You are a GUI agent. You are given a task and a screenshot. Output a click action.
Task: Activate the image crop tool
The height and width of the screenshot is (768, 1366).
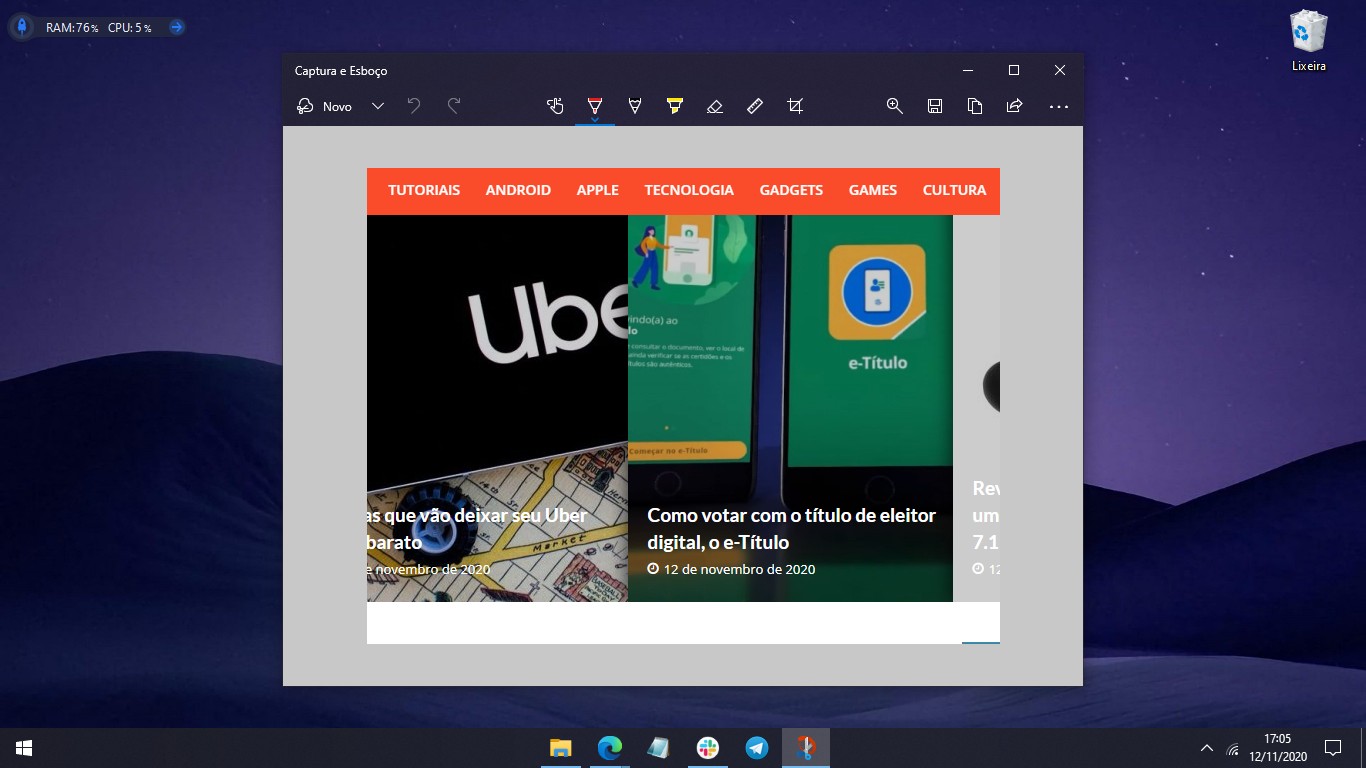(795, 106)
